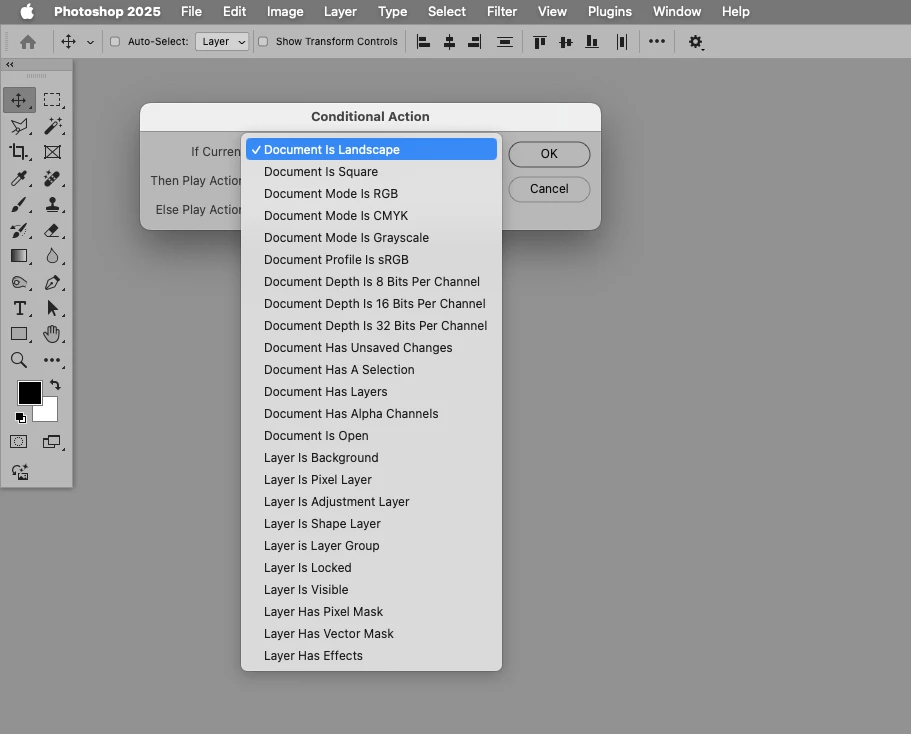911x734 pixels.
Task: Open Edit Toolbar three-dots icon
Action: tap(52, 360)
